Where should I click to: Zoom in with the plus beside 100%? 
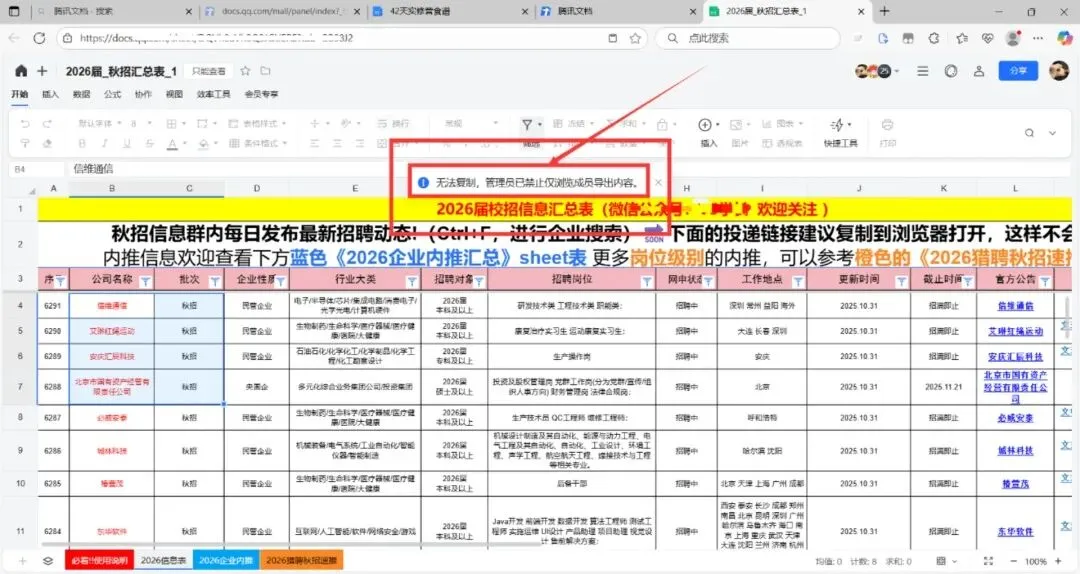[1059, 562]
